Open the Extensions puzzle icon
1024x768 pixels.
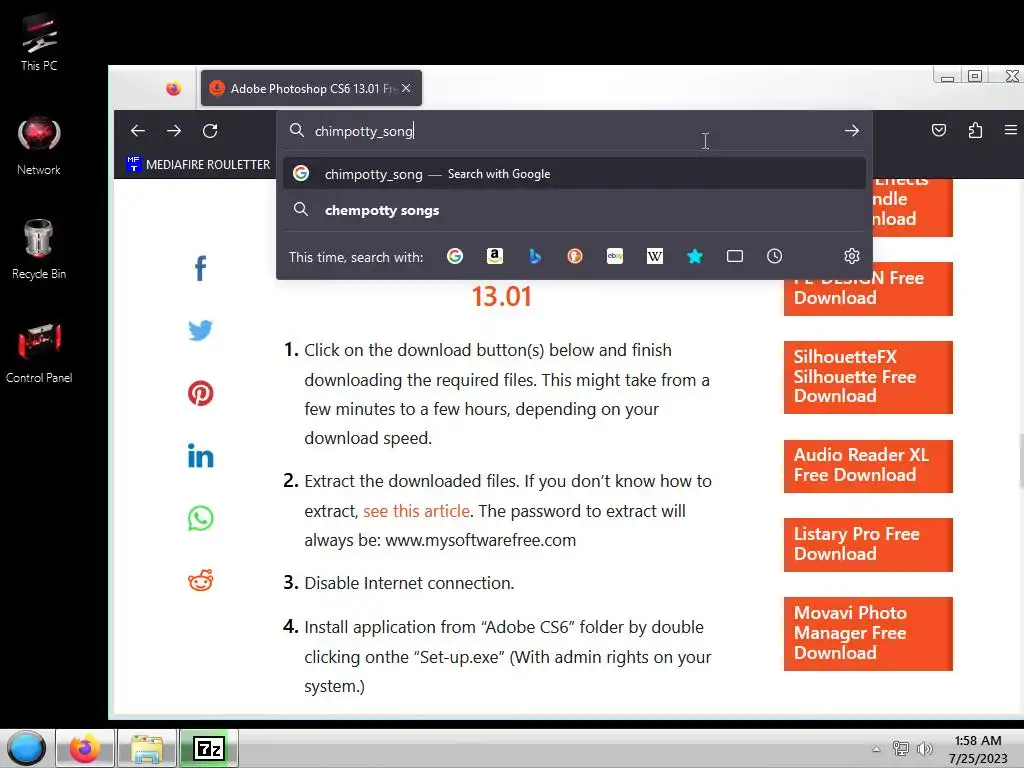coord(975,131)
